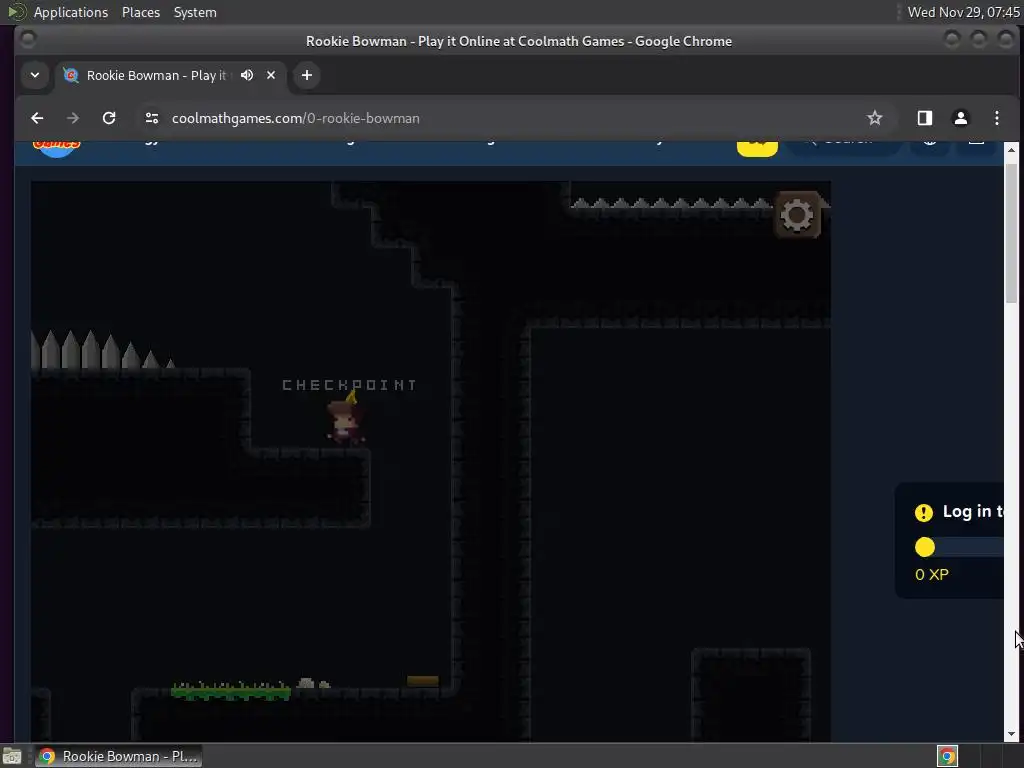Close the Rookie Bowman tab
The image size is (1024, 768).
tap(271, 75)
